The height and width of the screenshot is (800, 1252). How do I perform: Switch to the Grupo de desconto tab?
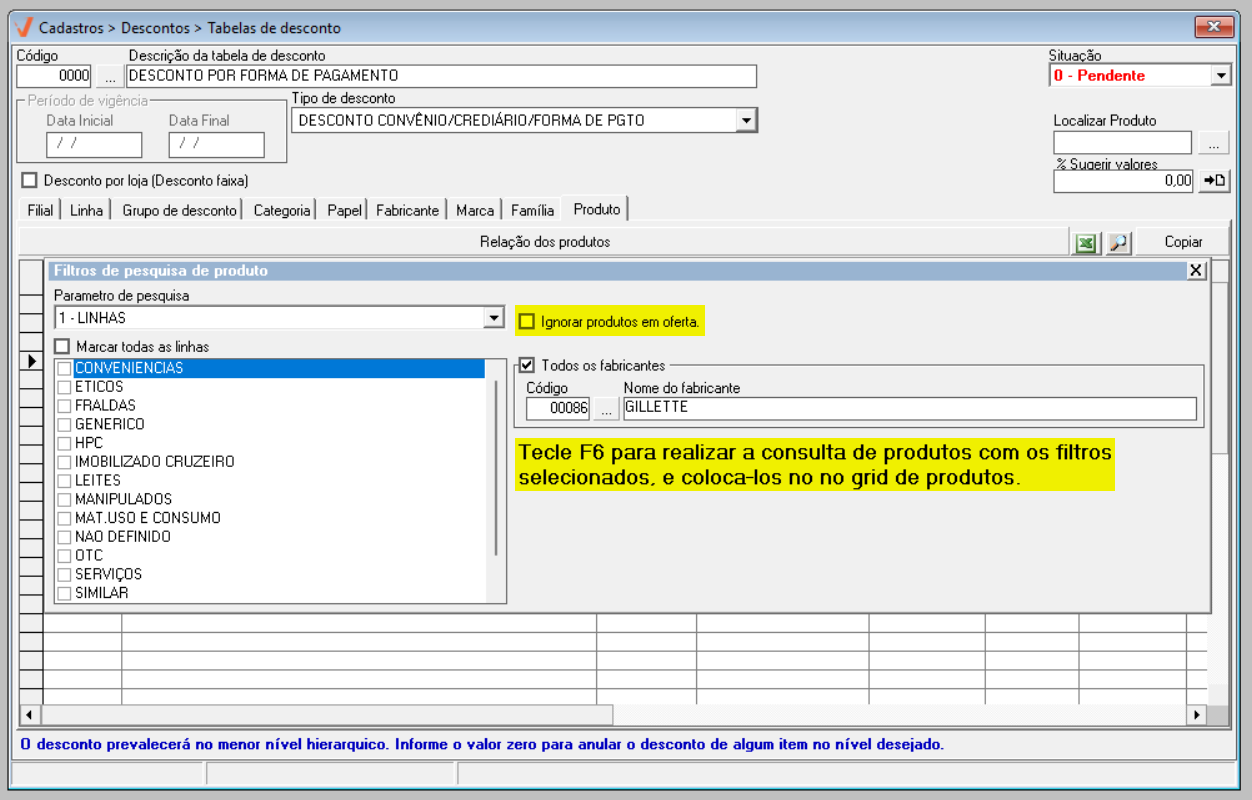pos(179,210)
